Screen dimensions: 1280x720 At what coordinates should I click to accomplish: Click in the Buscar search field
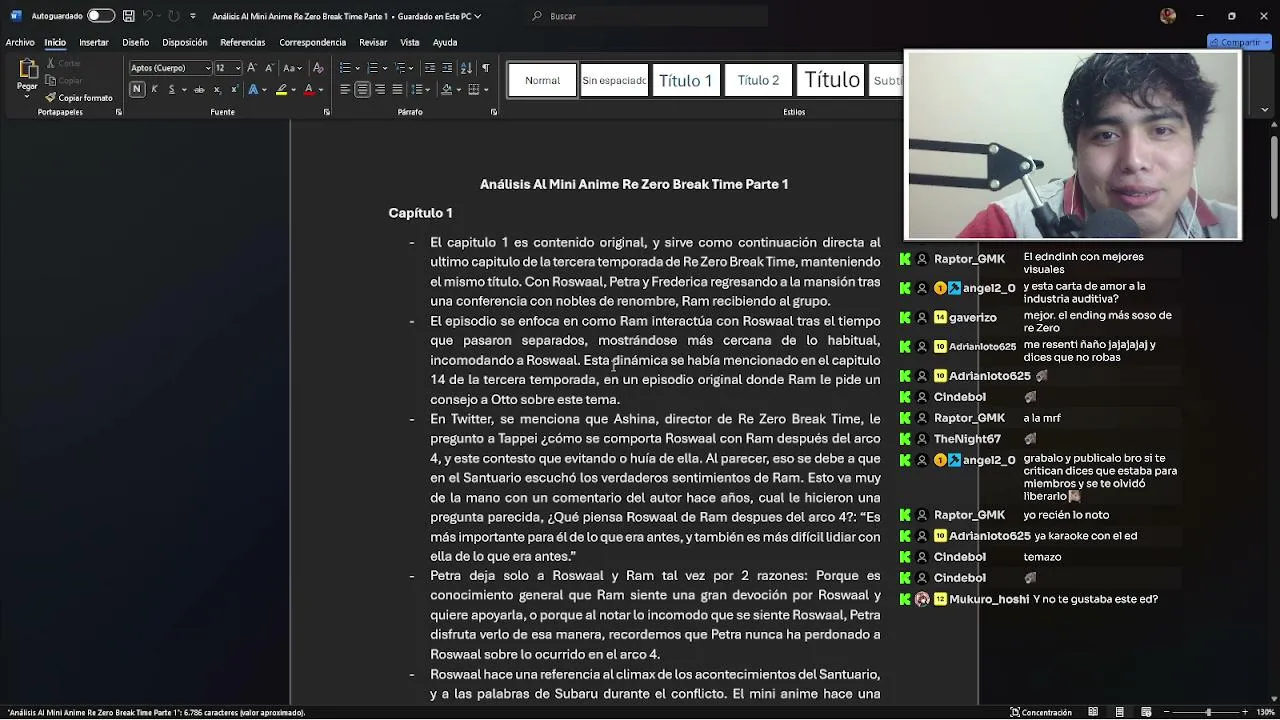pos(650,16)
